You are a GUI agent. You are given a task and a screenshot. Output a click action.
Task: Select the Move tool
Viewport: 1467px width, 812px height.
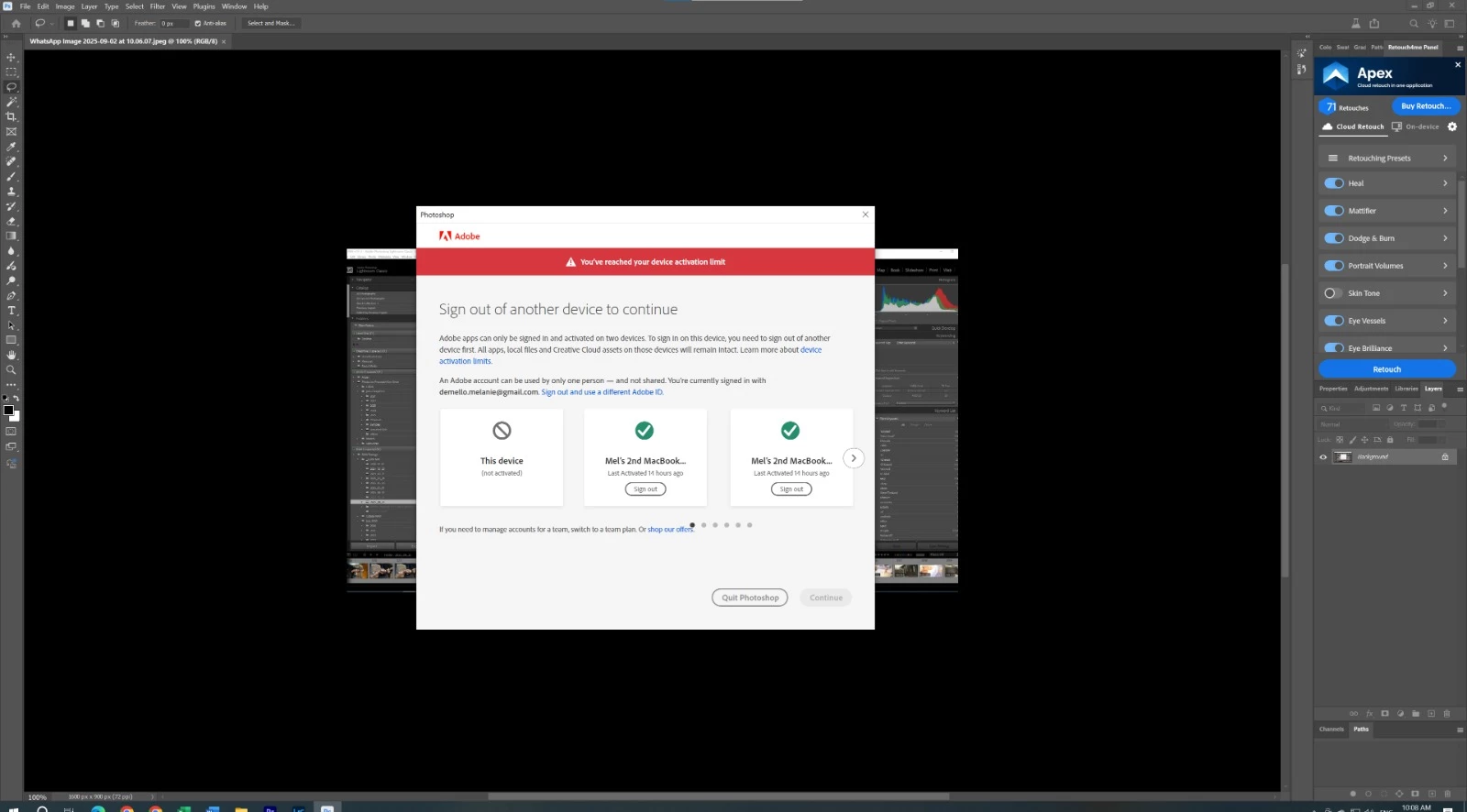click(x=11, y=57)
